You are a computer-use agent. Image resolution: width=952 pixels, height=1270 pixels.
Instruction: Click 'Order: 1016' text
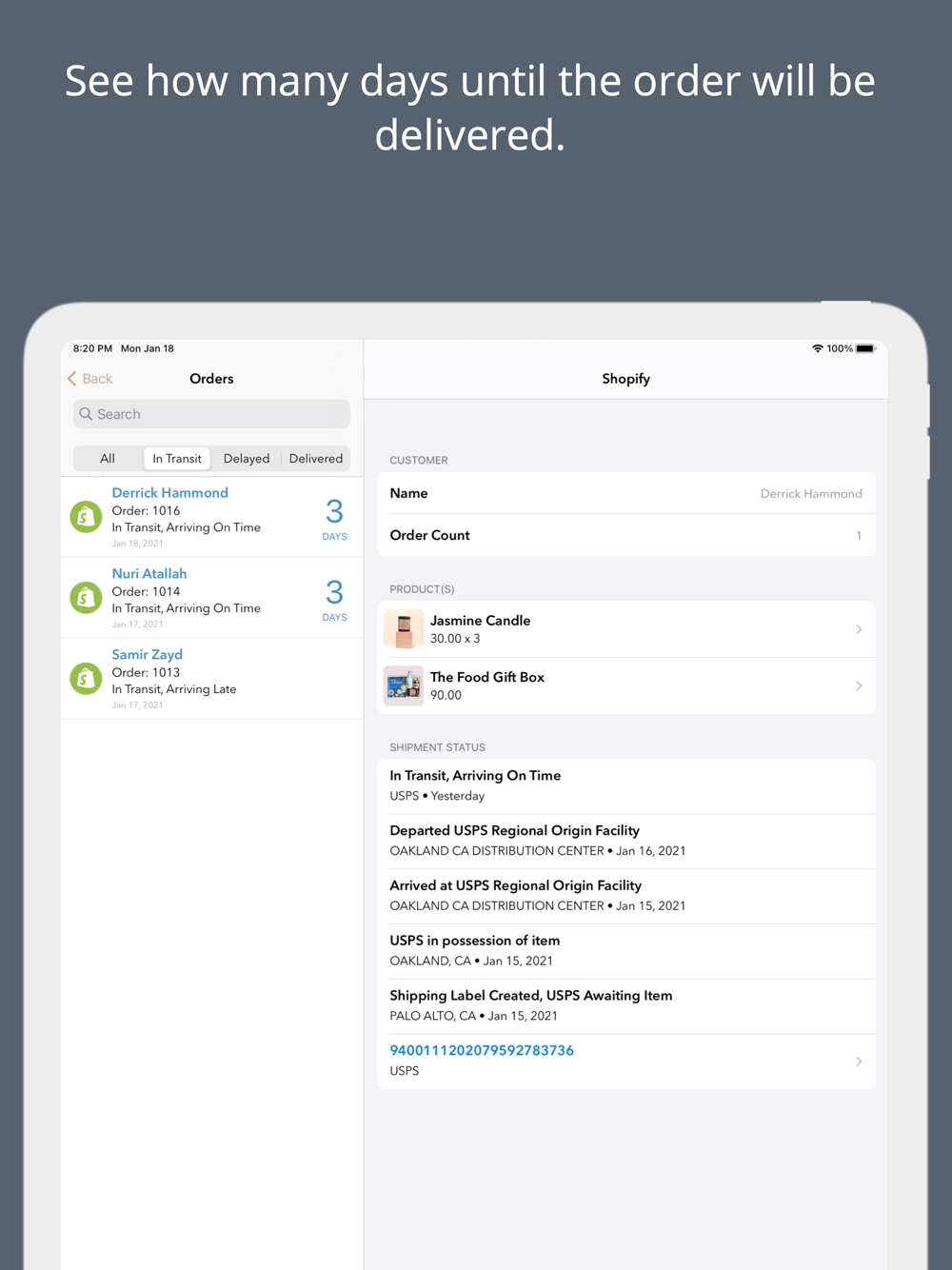(x=146, y=510)
